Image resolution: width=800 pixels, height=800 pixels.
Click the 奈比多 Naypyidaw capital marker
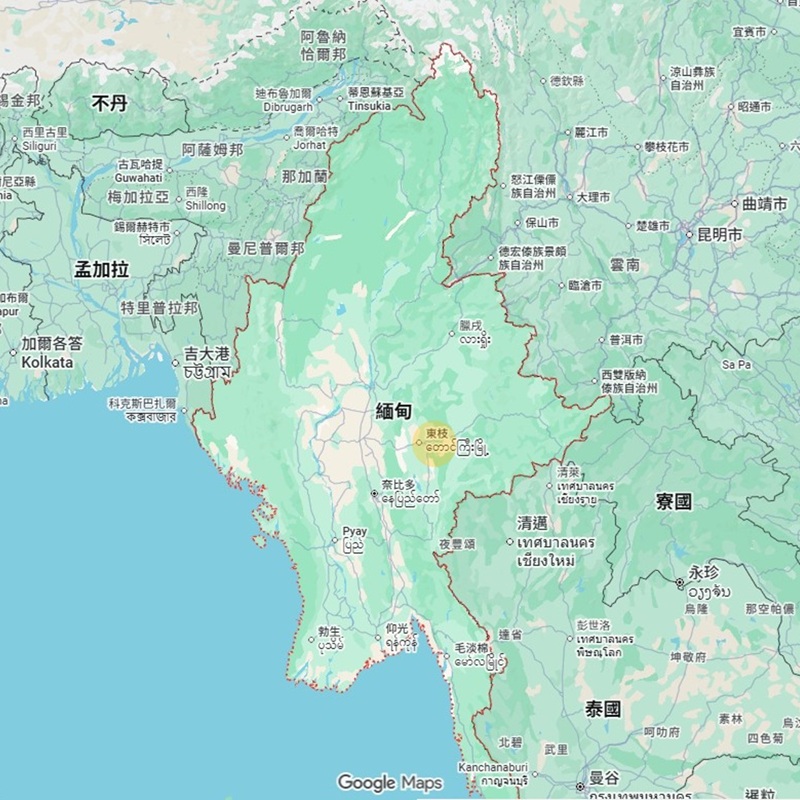click(374, 493)
